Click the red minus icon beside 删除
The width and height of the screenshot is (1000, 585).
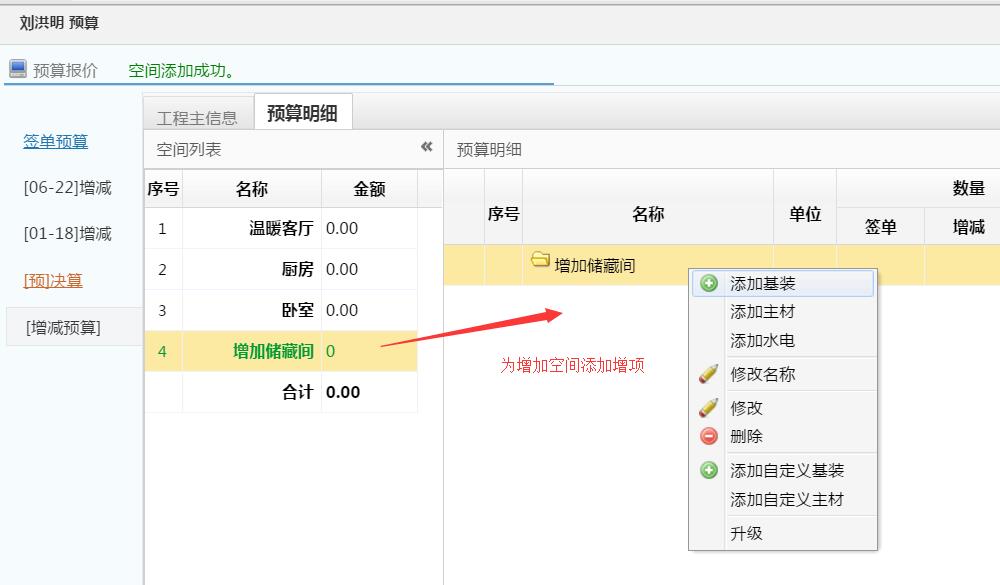pyautogui.click(x=709, y=436)
